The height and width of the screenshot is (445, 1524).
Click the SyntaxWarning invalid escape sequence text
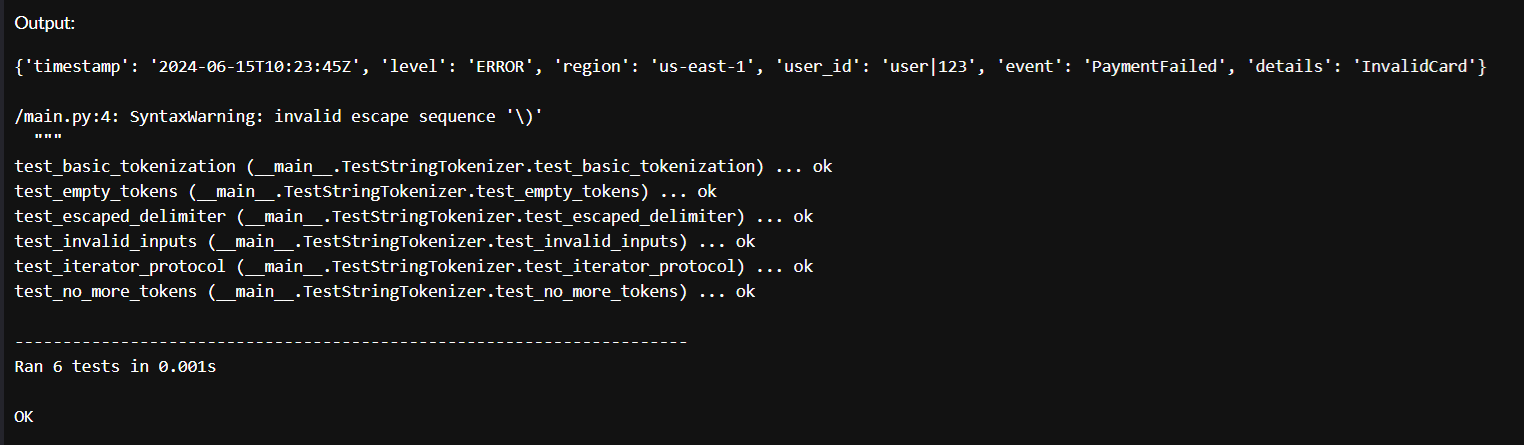336,116
